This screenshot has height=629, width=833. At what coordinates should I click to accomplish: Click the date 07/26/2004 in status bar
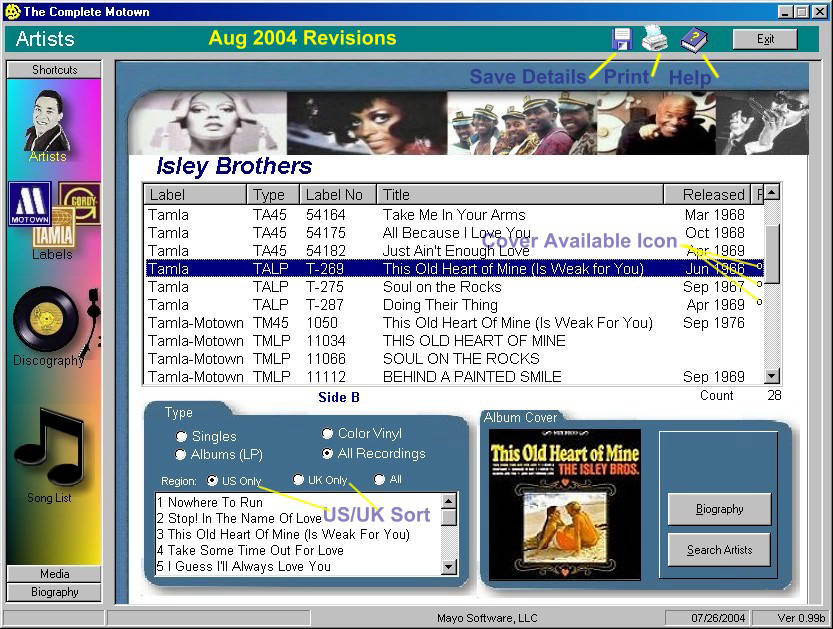(718, 618)
